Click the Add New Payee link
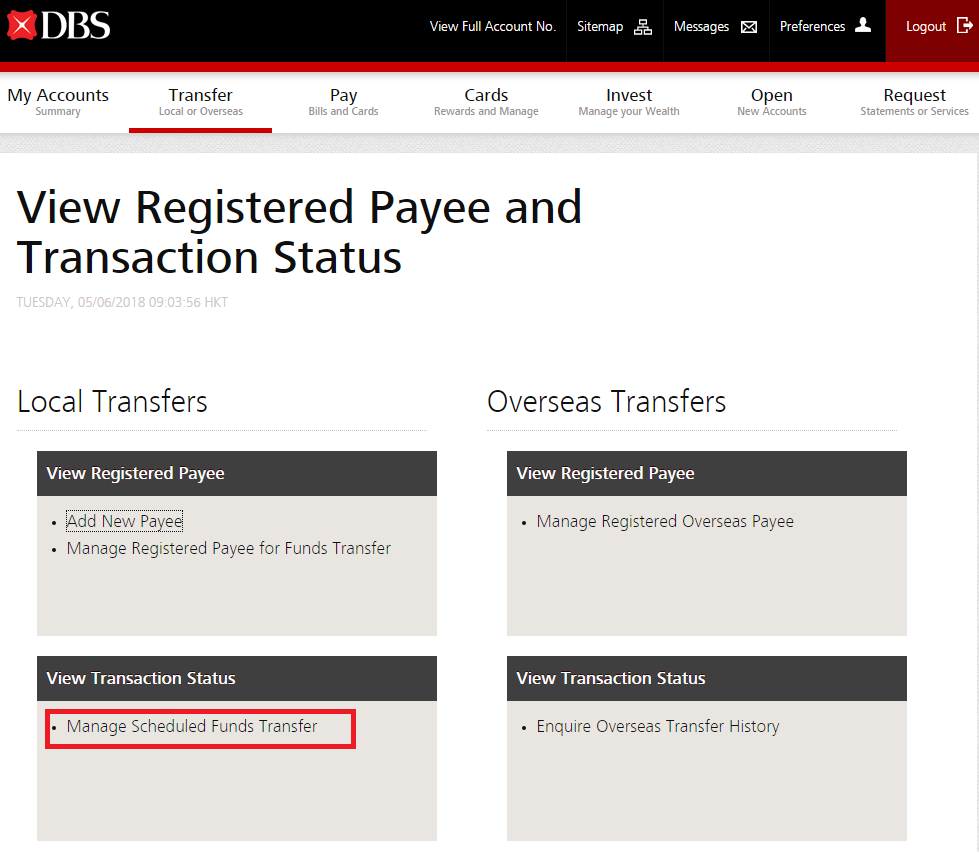Viewport: 979px width, 853px height. [x=125, y=521]
